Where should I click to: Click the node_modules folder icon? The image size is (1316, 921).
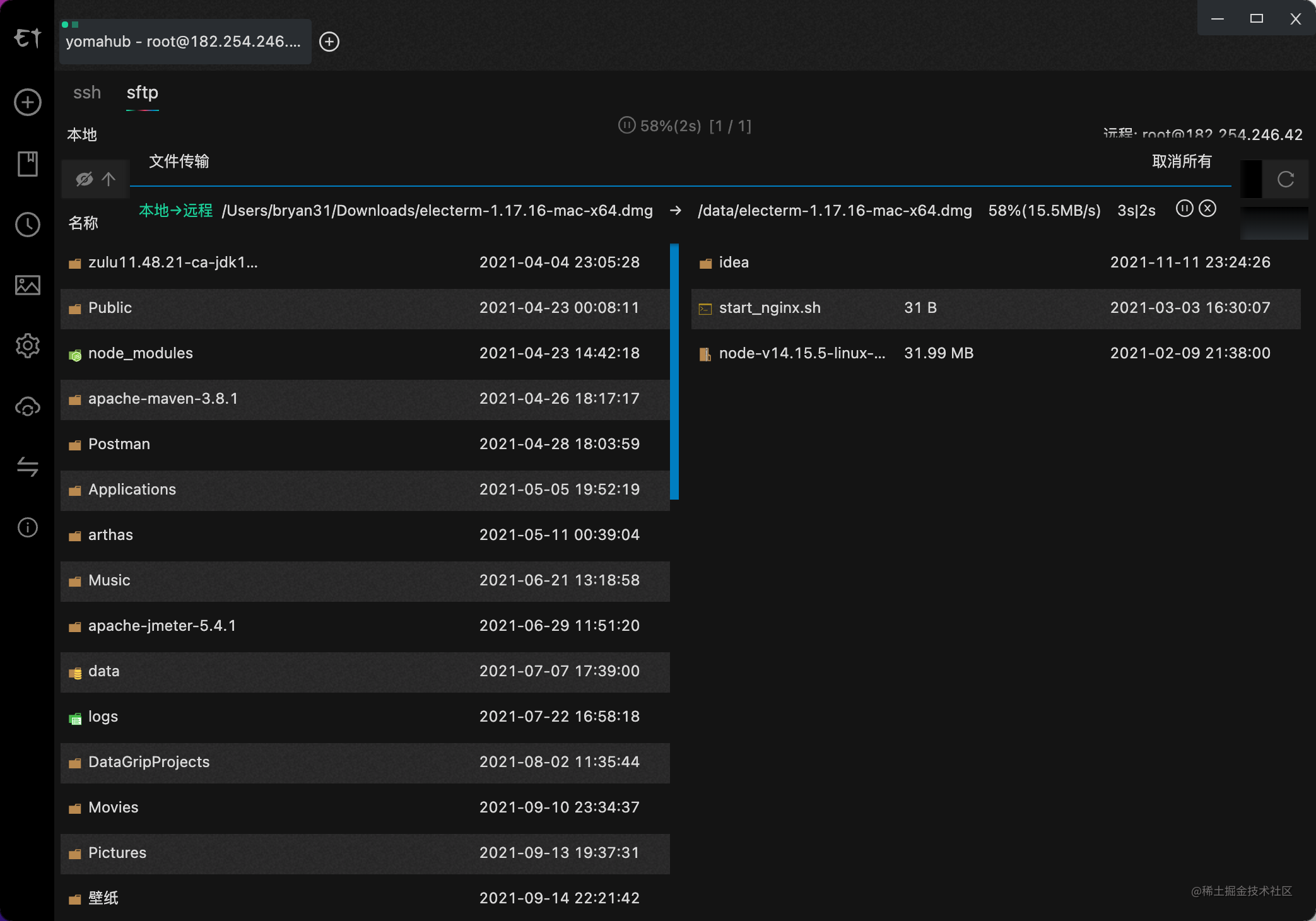click(x=75, y=355)
